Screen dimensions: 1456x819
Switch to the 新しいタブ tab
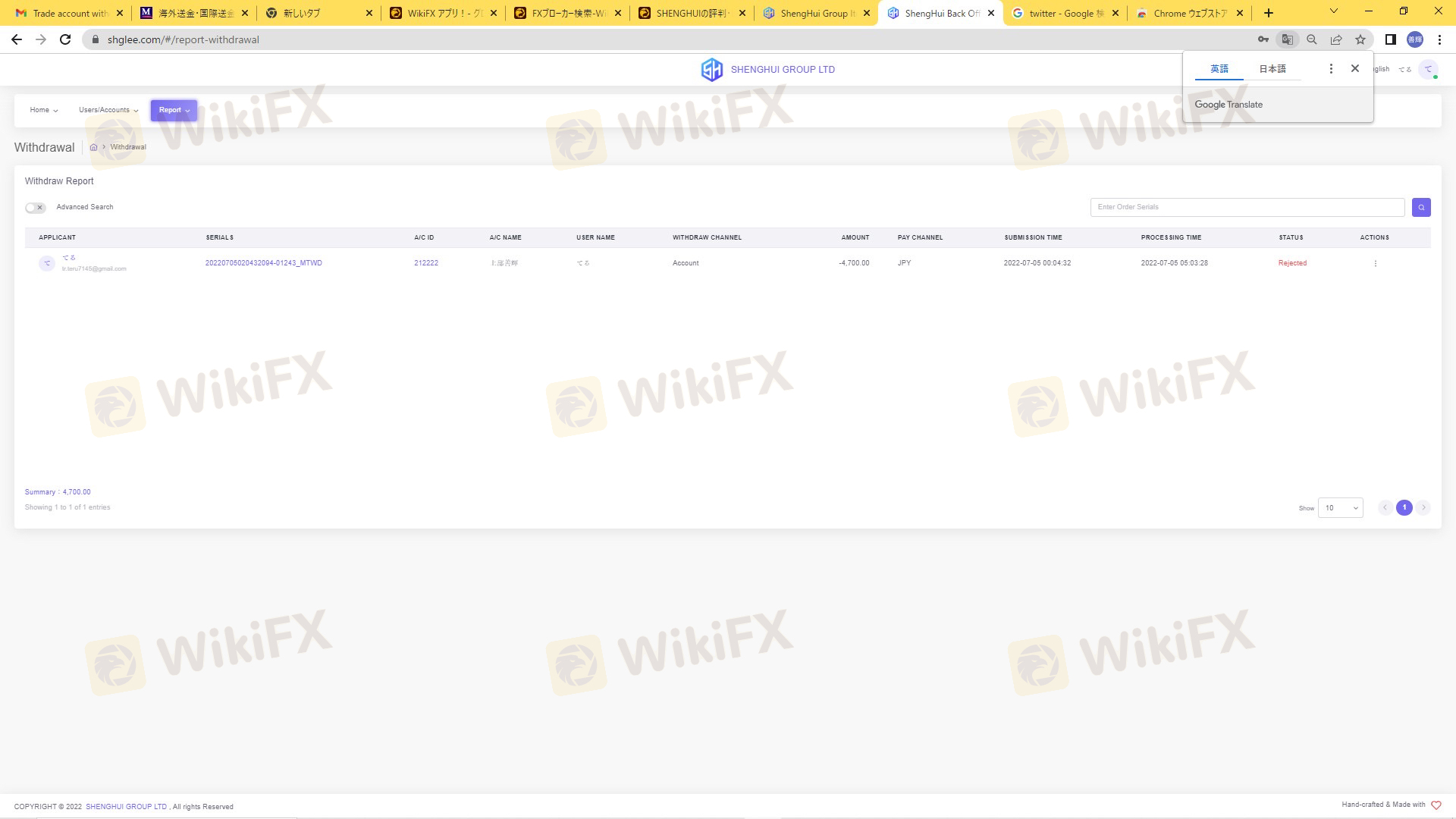click(318, 13)
